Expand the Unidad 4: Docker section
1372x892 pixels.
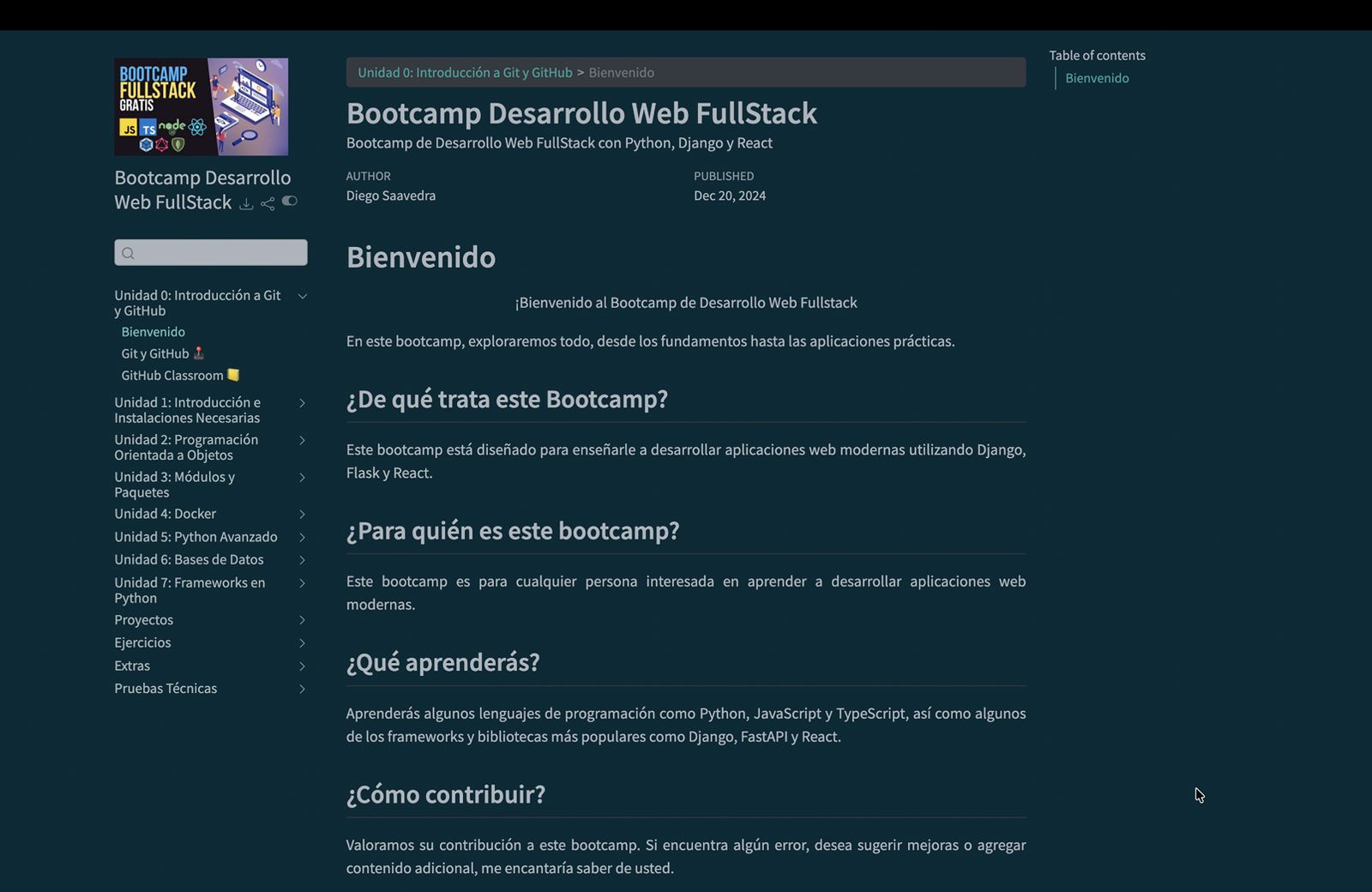(x=302, y=514)
